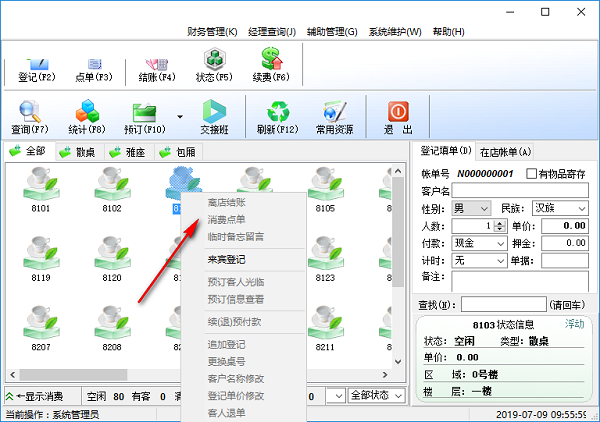Switch to the 散桌 table tab

point(80,152)
